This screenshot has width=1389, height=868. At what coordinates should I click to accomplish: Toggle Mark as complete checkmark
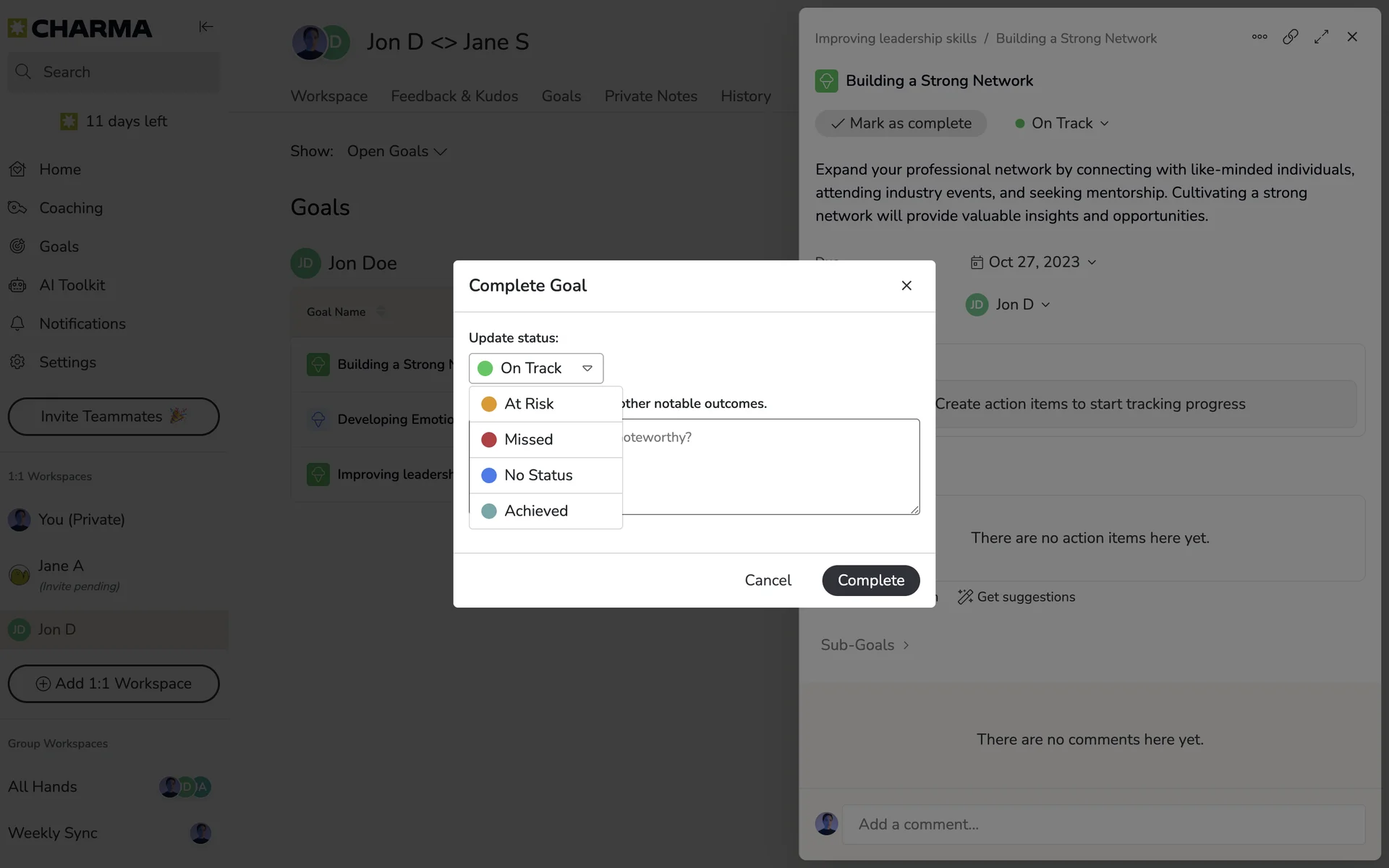tap(901, 124)
